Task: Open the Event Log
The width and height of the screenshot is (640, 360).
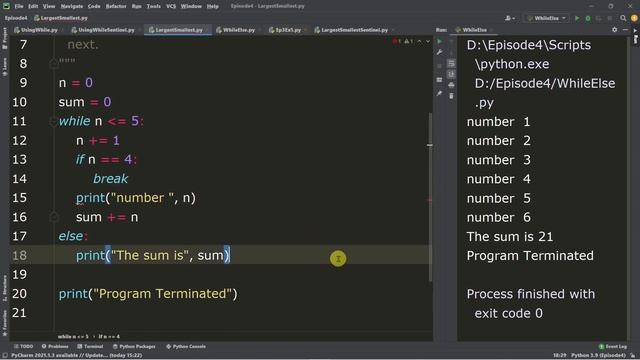Action: 612,347
